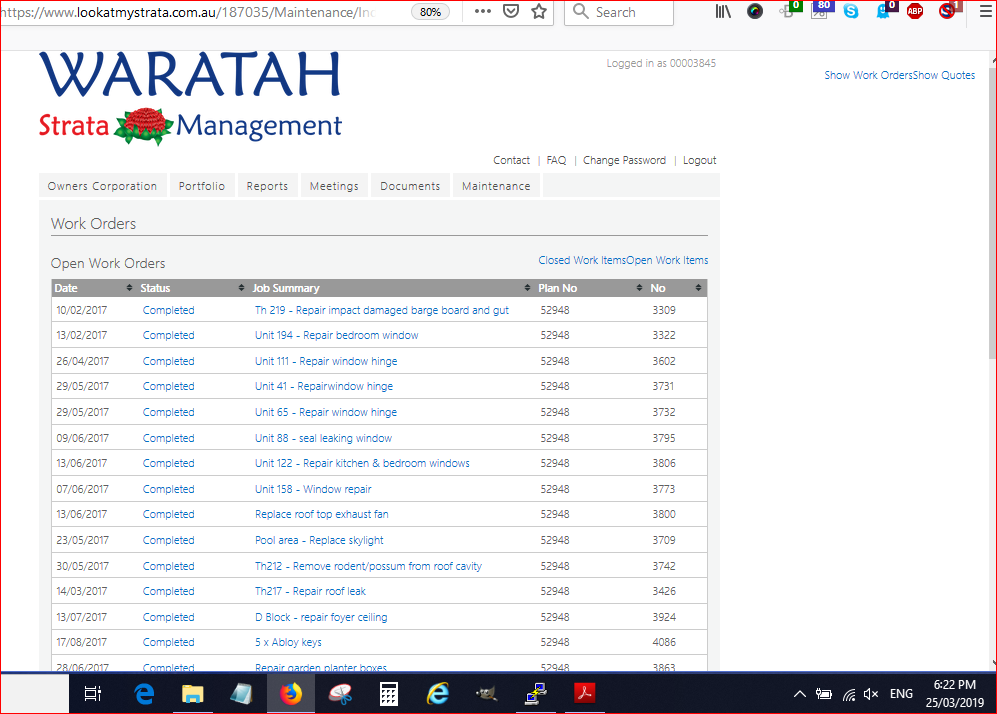Screen dimensions: 997x714
Task: Open Adobe Acrobat Reader from taskbar
Action: pos(584,694)
